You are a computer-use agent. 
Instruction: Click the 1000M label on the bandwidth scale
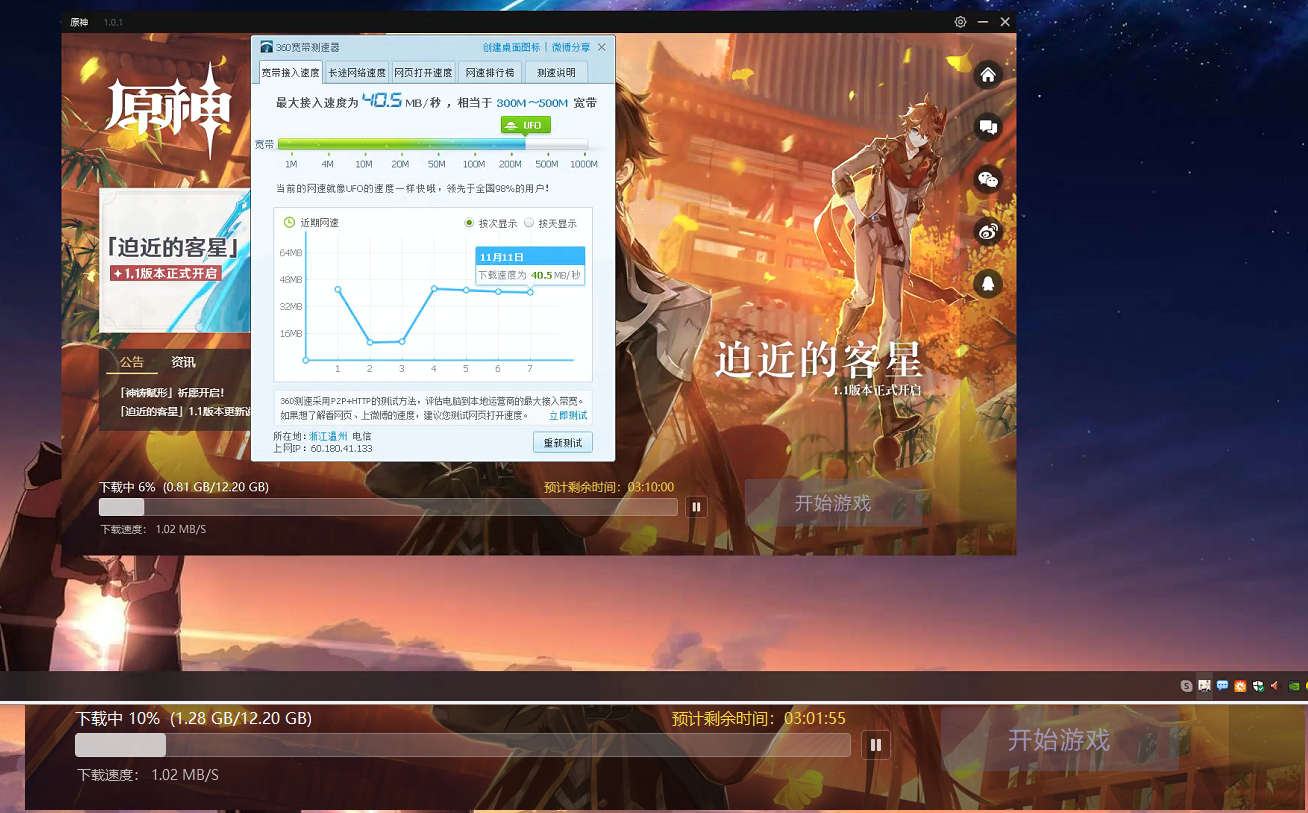click(x=584, y=164)
